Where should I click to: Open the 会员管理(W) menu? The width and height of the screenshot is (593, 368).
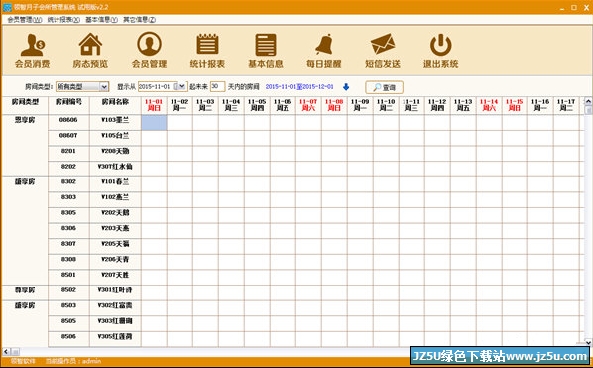[x=25, y=20]
